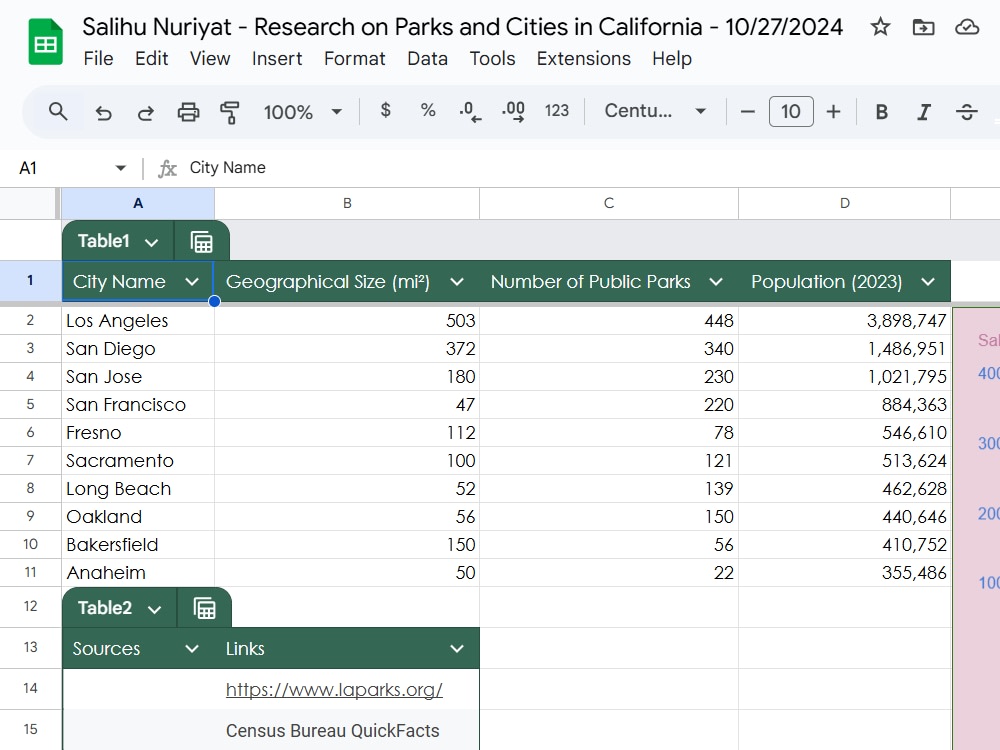Open the Help menu
This screenshot has width=1000, height=750.
coord(672,59)
